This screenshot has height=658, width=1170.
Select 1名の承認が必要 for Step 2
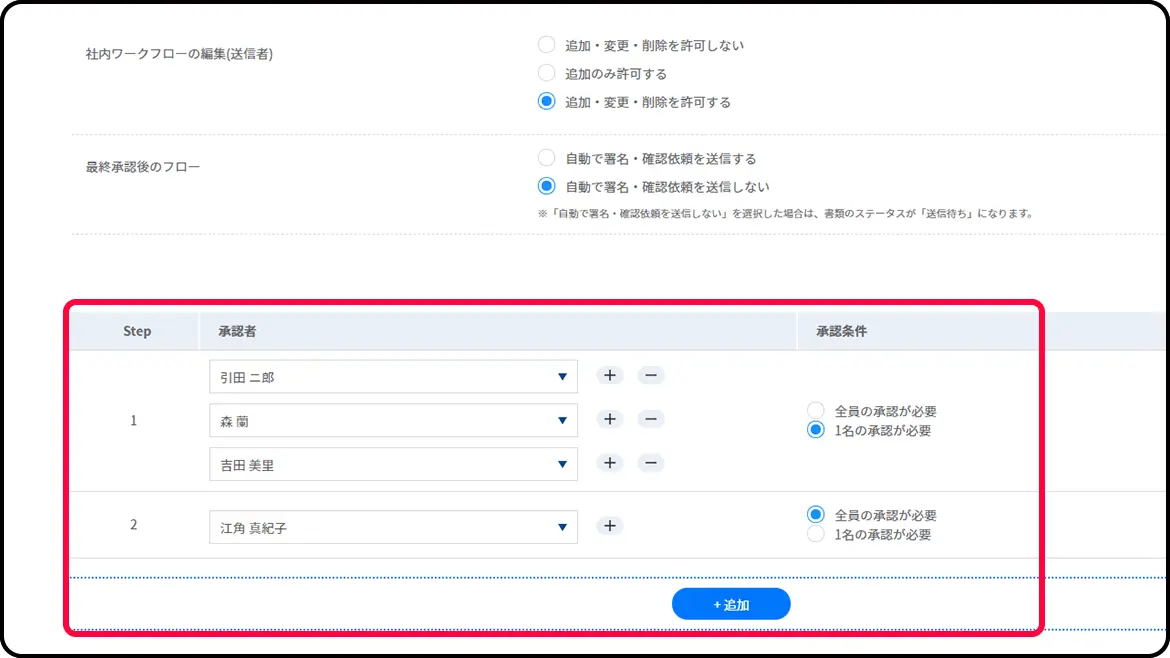tap(816, 535)
